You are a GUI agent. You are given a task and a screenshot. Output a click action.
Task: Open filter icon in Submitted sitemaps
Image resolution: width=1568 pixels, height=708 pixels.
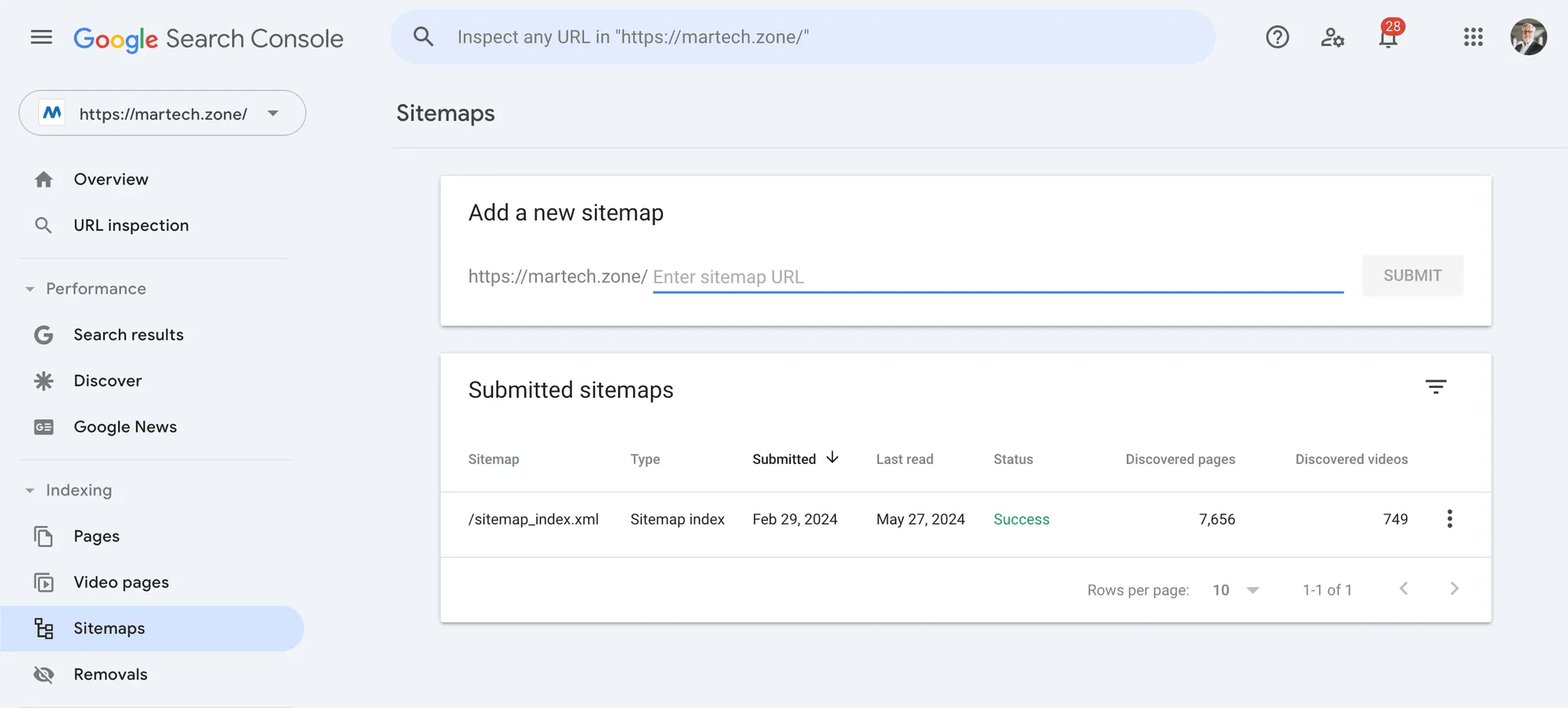pyautogui.click(x=1436, y=387)
